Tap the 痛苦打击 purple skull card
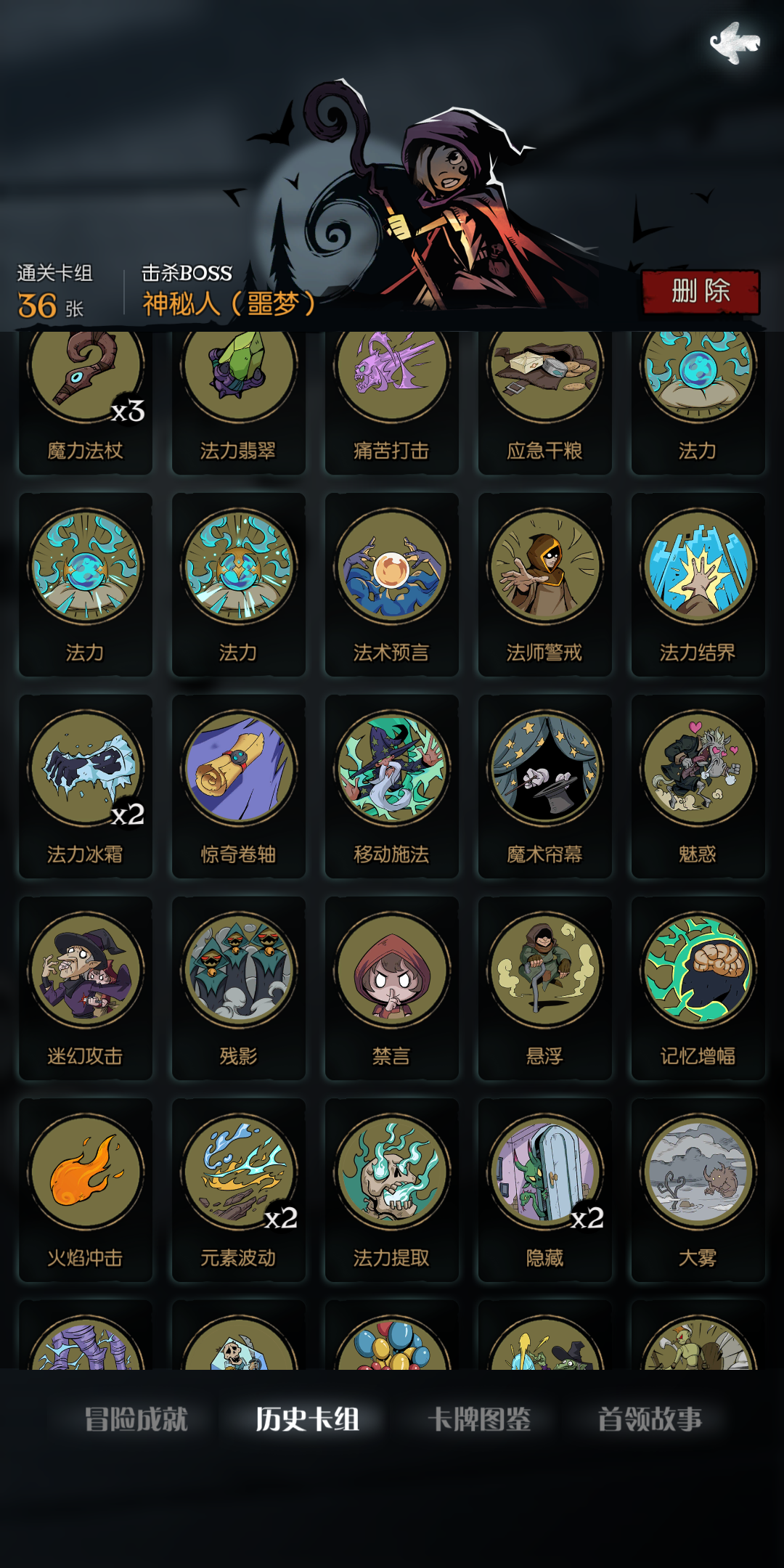Image resolution: width=784 pixels, height=1568 pixels. [392, 403]
